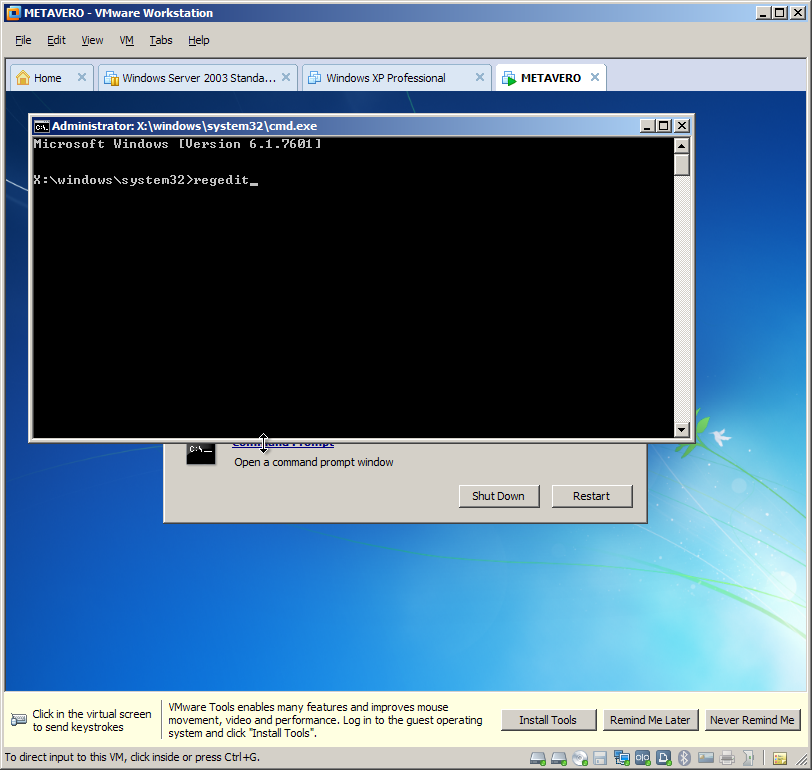Image resolution: width=812 pixels, height=770 pixels.
Task: Open the VM menu
Action: (x=126, y=40)
